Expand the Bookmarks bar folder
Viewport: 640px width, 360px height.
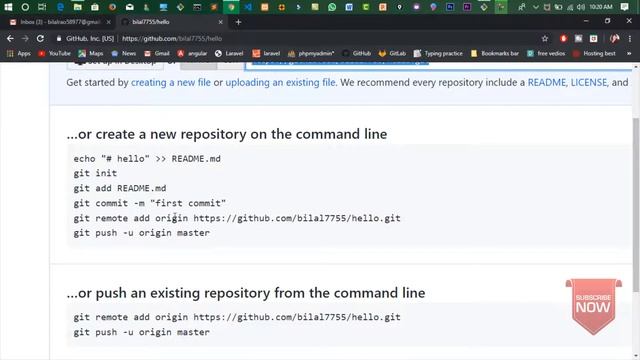pyautogui.click(x=495, y=53)
